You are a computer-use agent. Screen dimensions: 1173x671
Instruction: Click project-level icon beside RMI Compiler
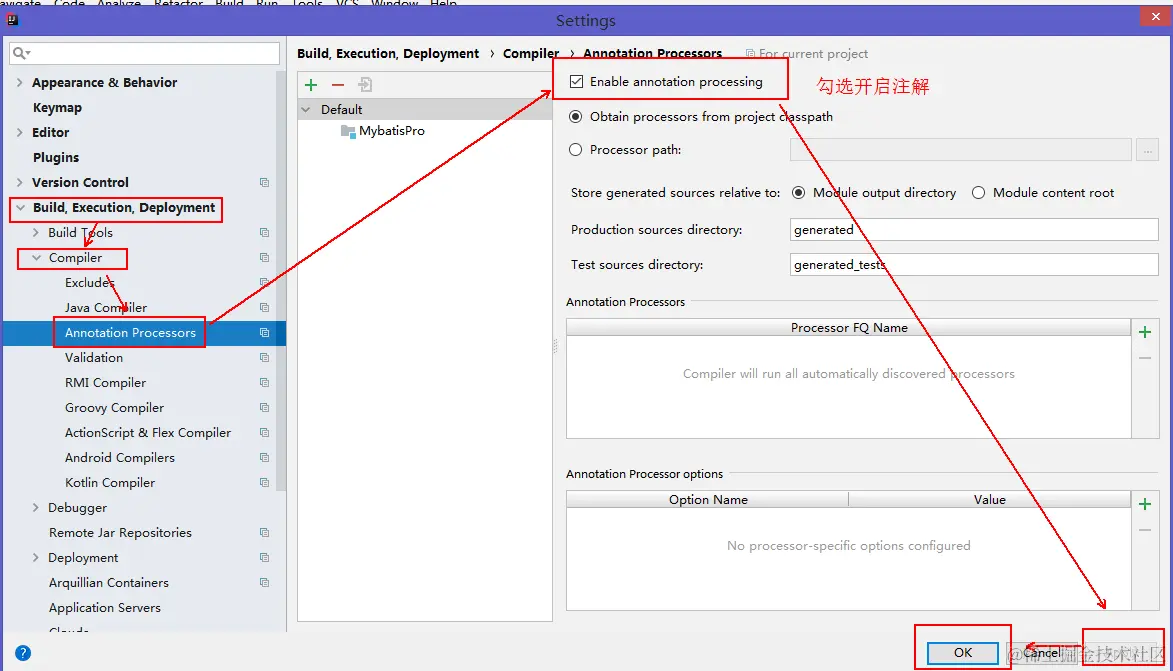coord(264,382)
